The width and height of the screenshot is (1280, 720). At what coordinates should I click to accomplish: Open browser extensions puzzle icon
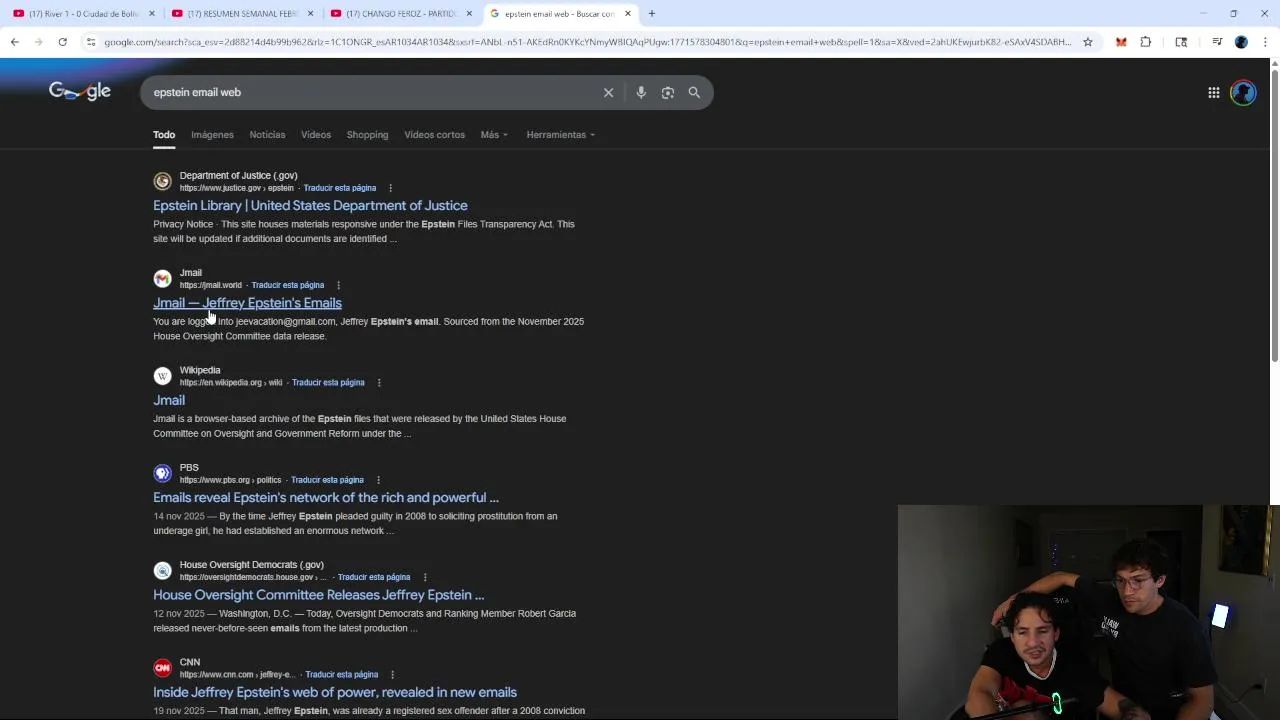click(1146, 42)
